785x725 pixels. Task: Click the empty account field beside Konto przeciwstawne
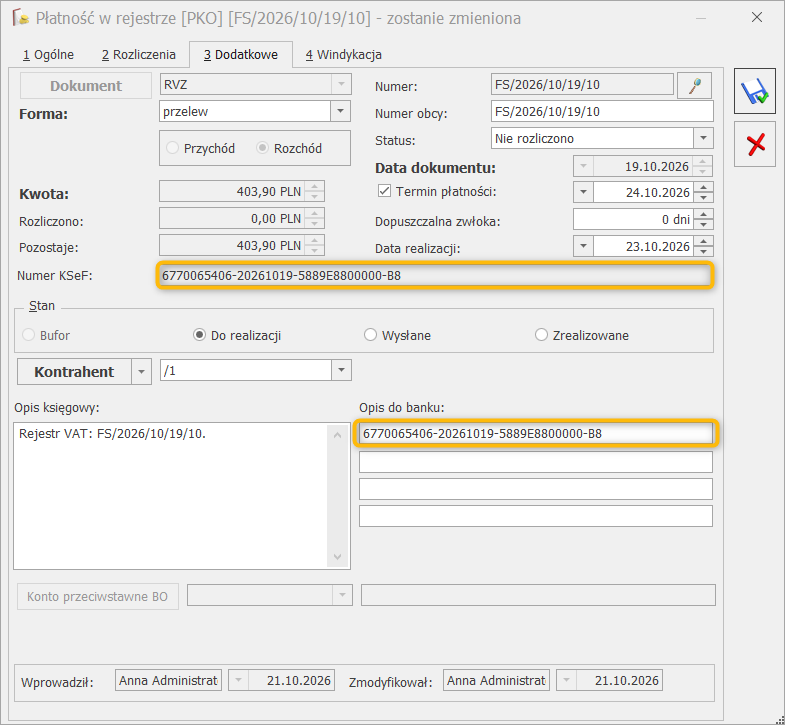(538, 595)
